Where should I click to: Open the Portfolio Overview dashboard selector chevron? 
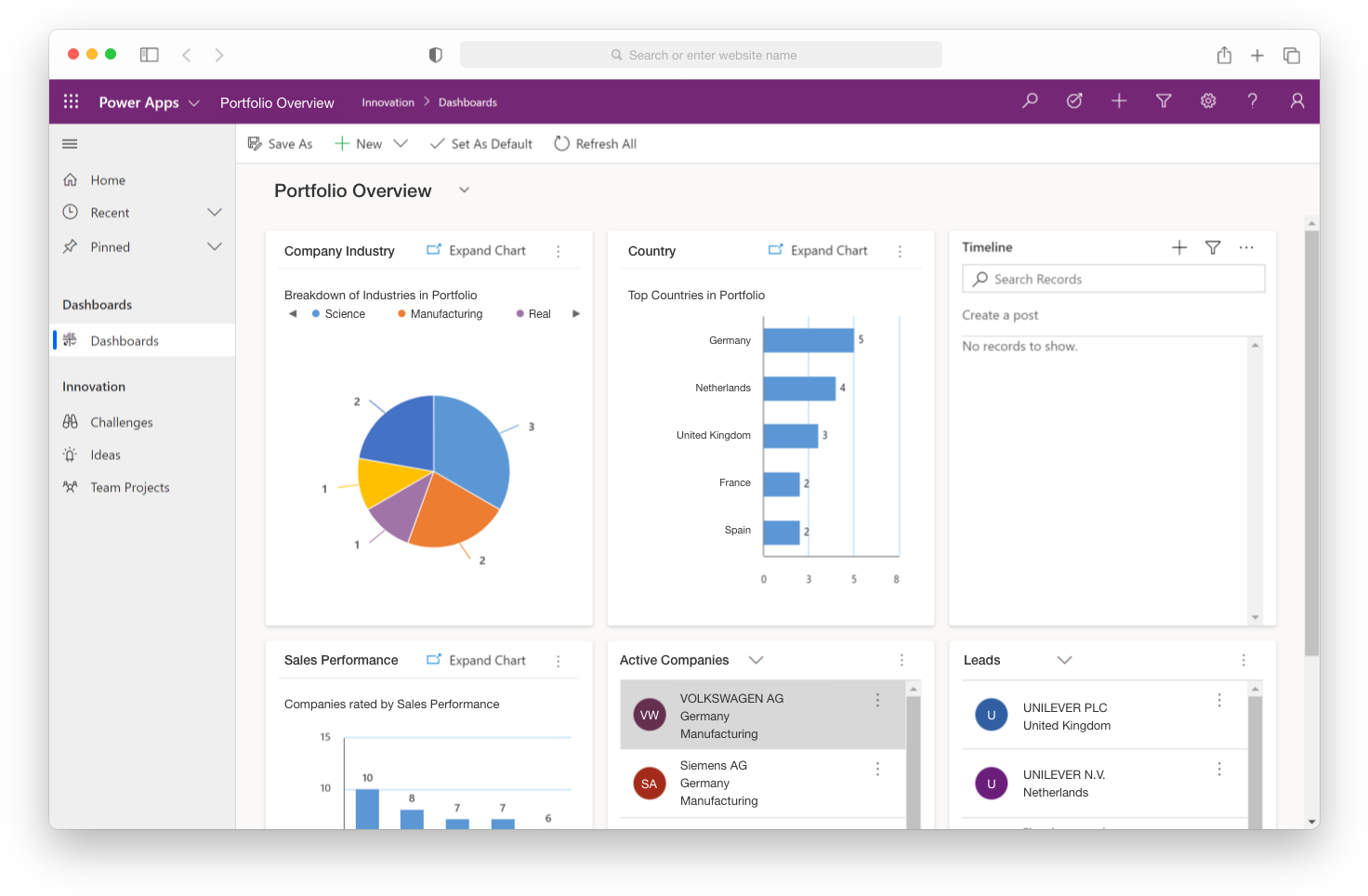tap(465, 190)
